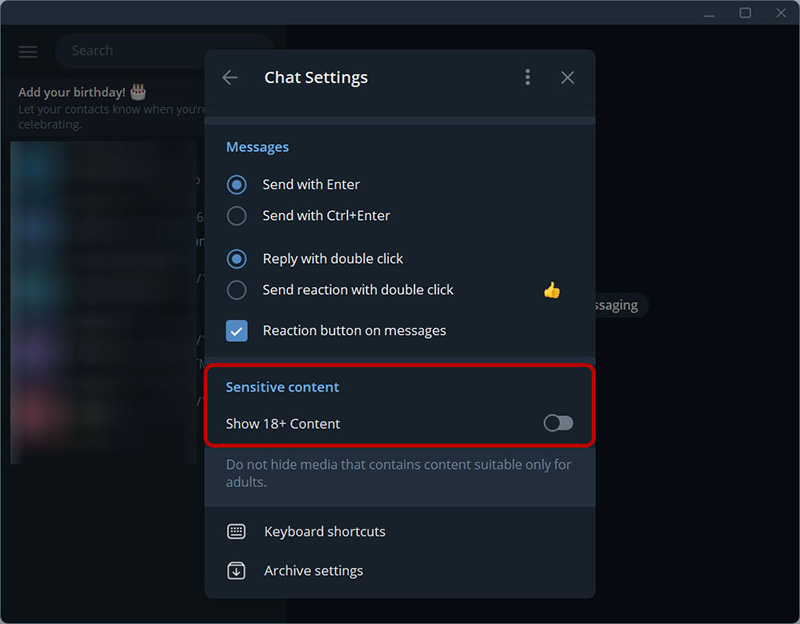Screen dimensions: 800x624
Task: Close the Chat Settings dialog
Action: point(567,78)
